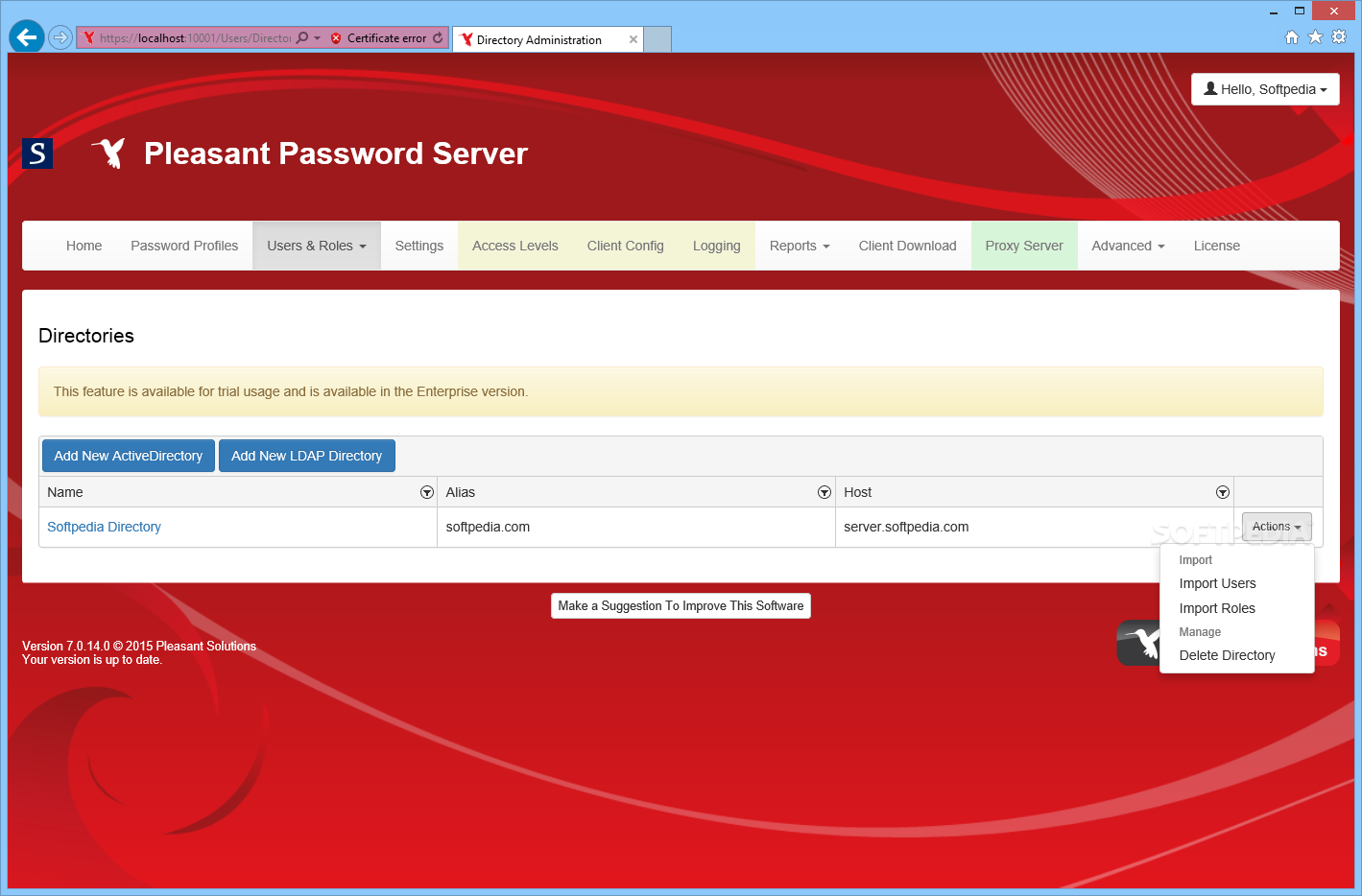Open the Proxy Server tab
The height and width of the screenshot is (896, 1362).
(x=1024, y=246)
